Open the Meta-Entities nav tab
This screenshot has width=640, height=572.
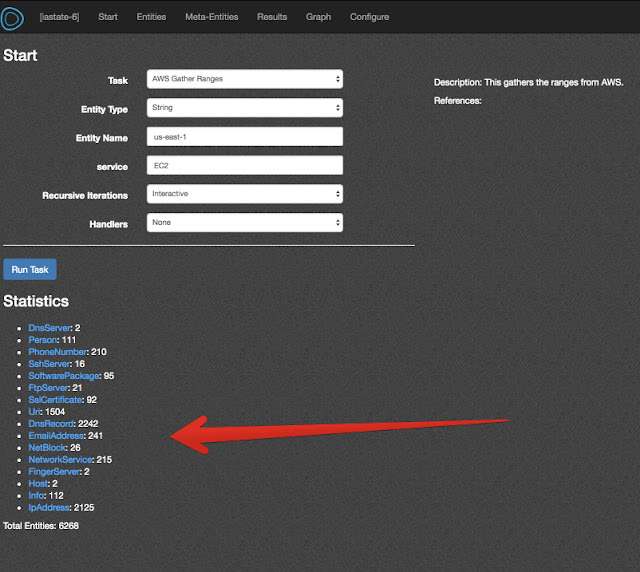click(x=211, y=17)
